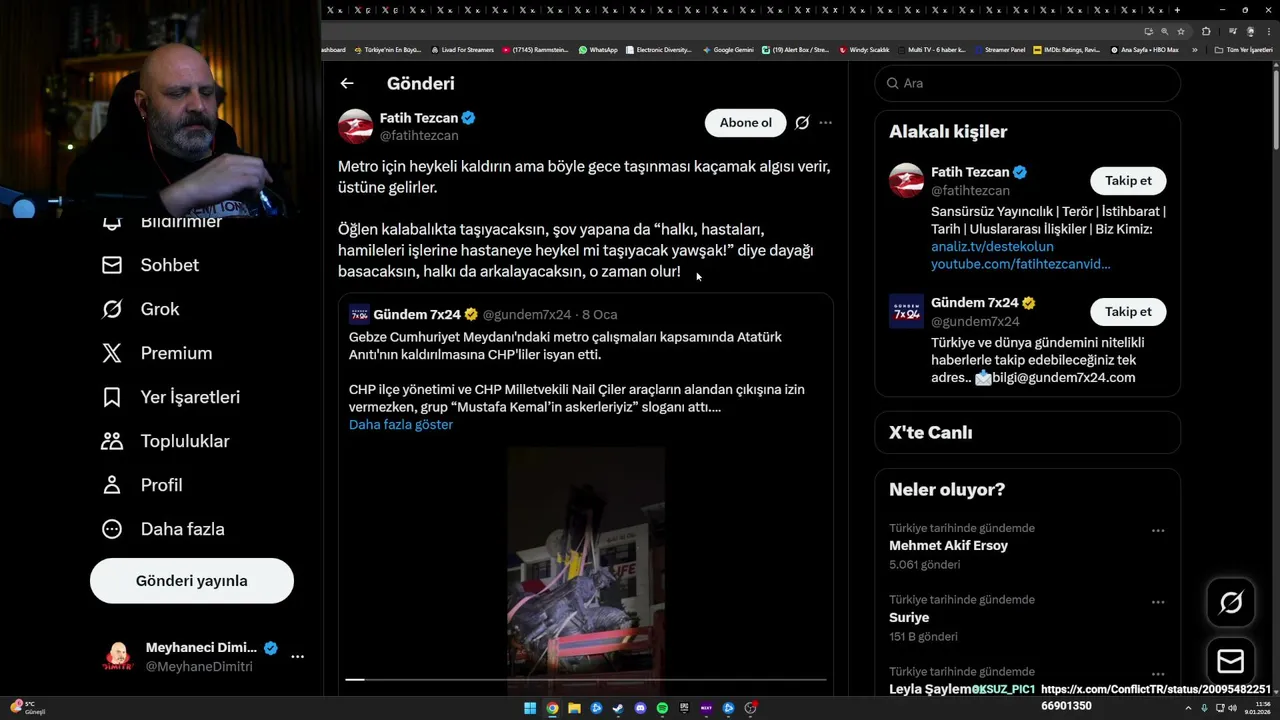Open Chrome from the taskbar

pos(552,708)
